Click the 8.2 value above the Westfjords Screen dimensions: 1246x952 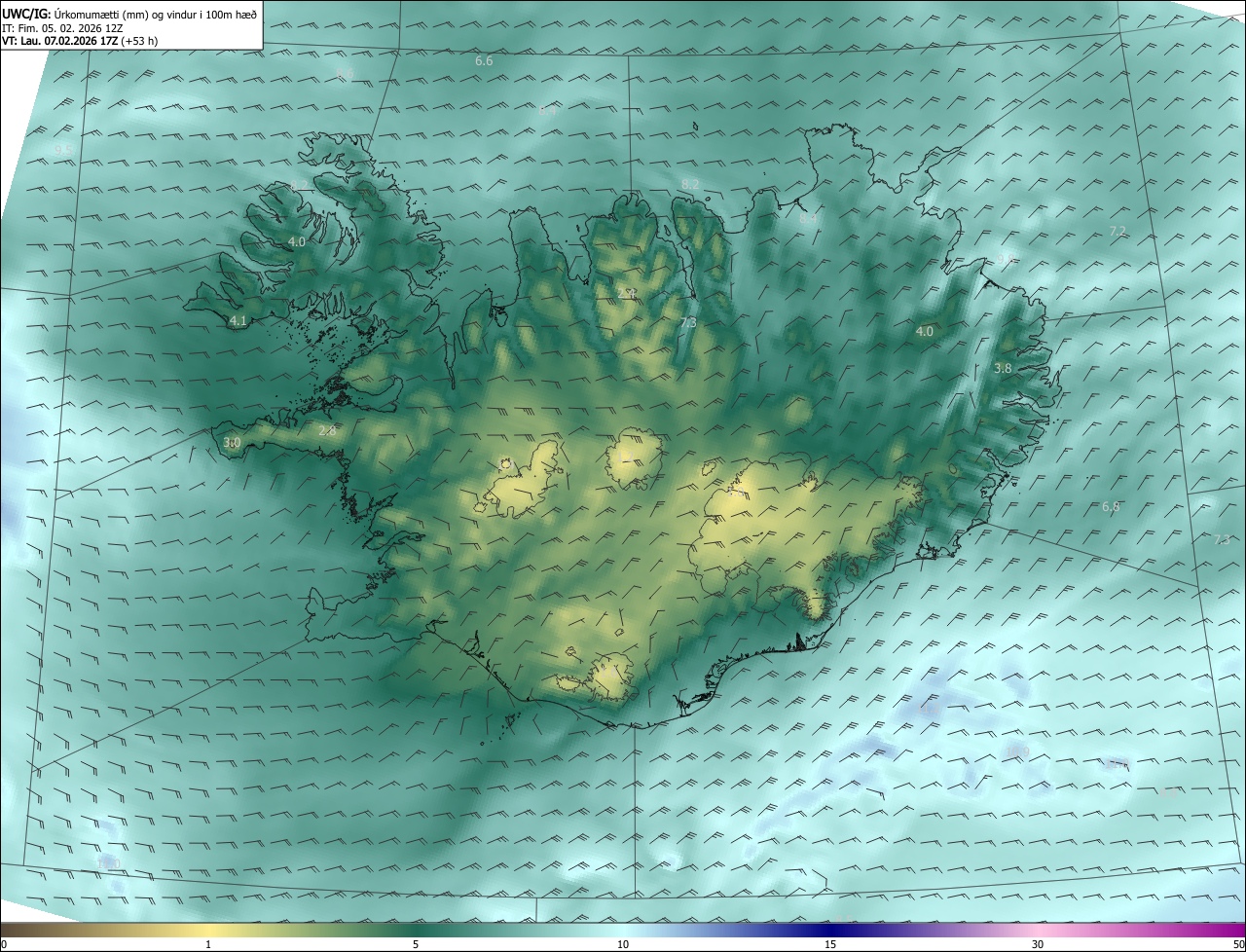pos(299,185)
